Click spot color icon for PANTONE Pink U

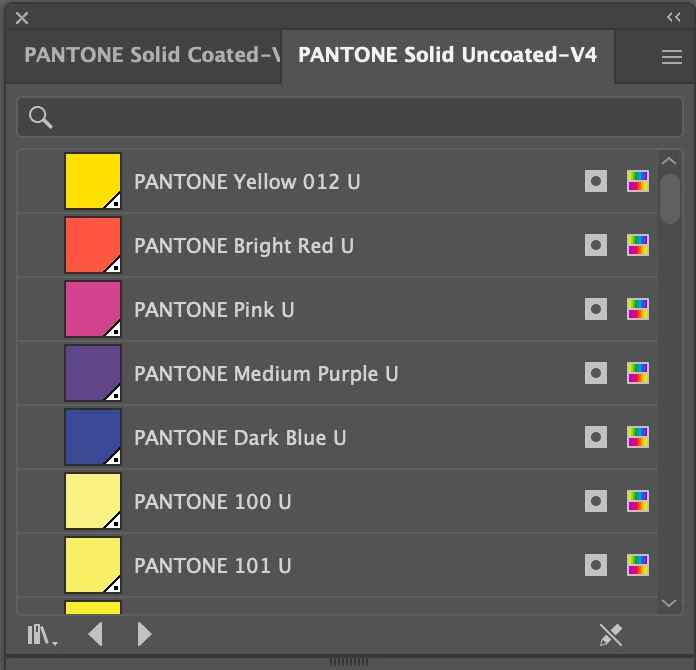point(596,309)
